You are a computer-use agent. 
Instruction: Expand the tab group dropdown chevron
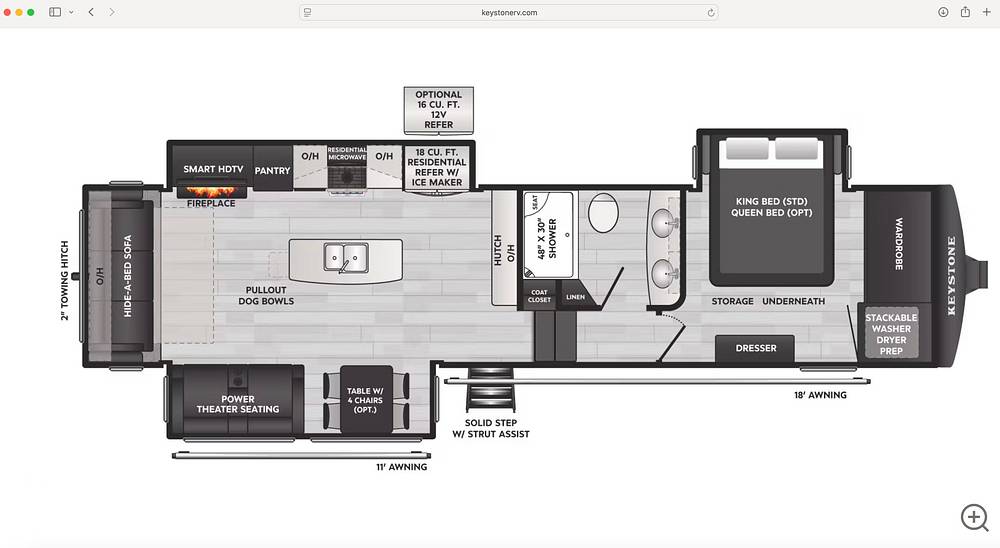tap(71, 12)
